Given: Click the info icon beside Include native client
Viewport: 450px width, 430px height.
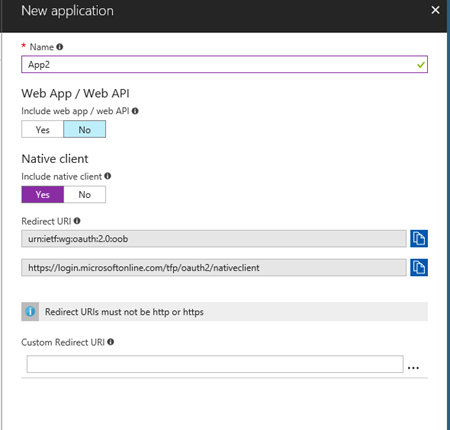Looking at the screenshot, I should pyautogui.click(x=108, y=176).
